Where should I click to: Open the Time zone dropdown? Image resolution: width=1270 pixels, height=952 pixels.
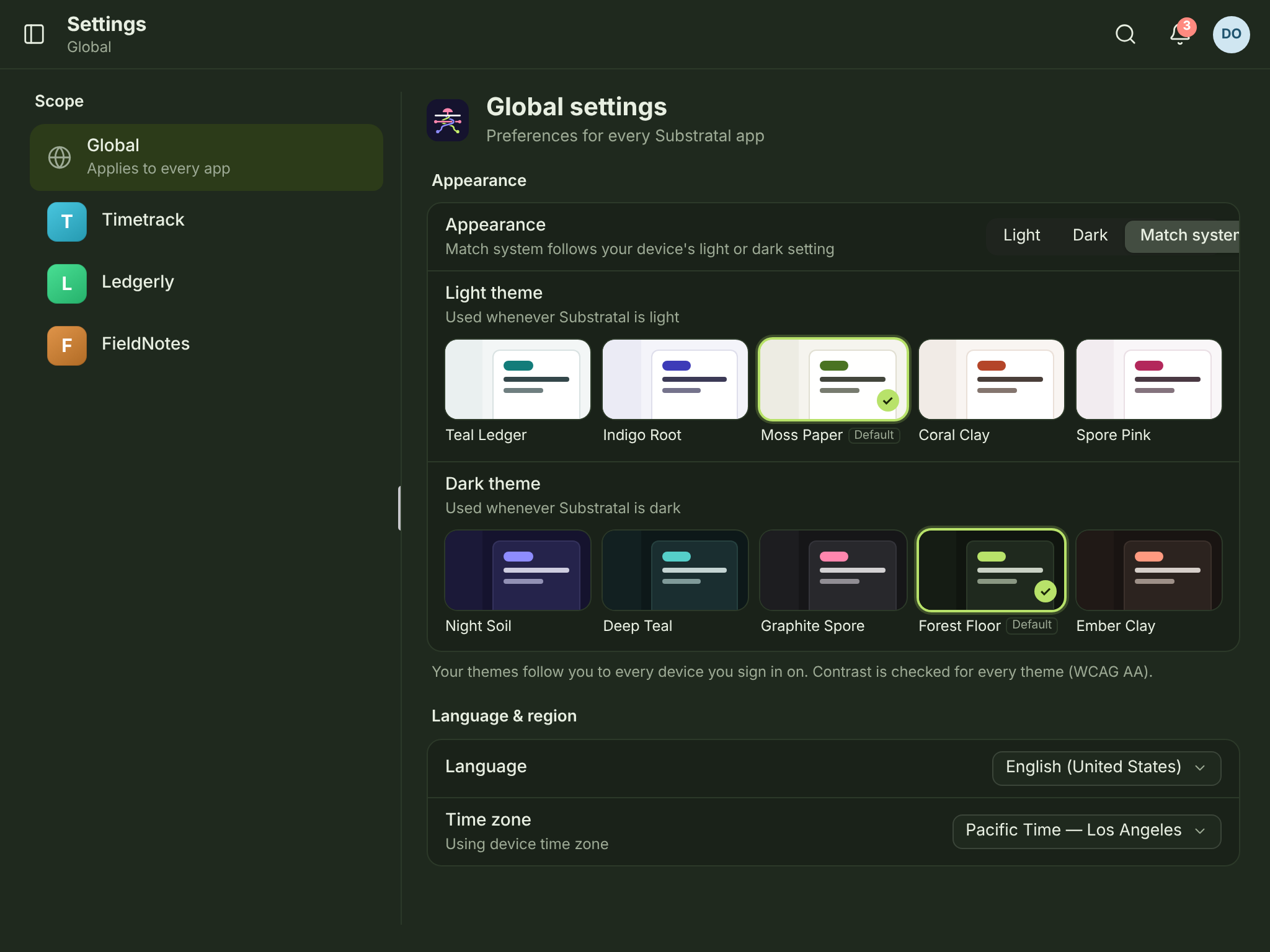click(1086, 831)
